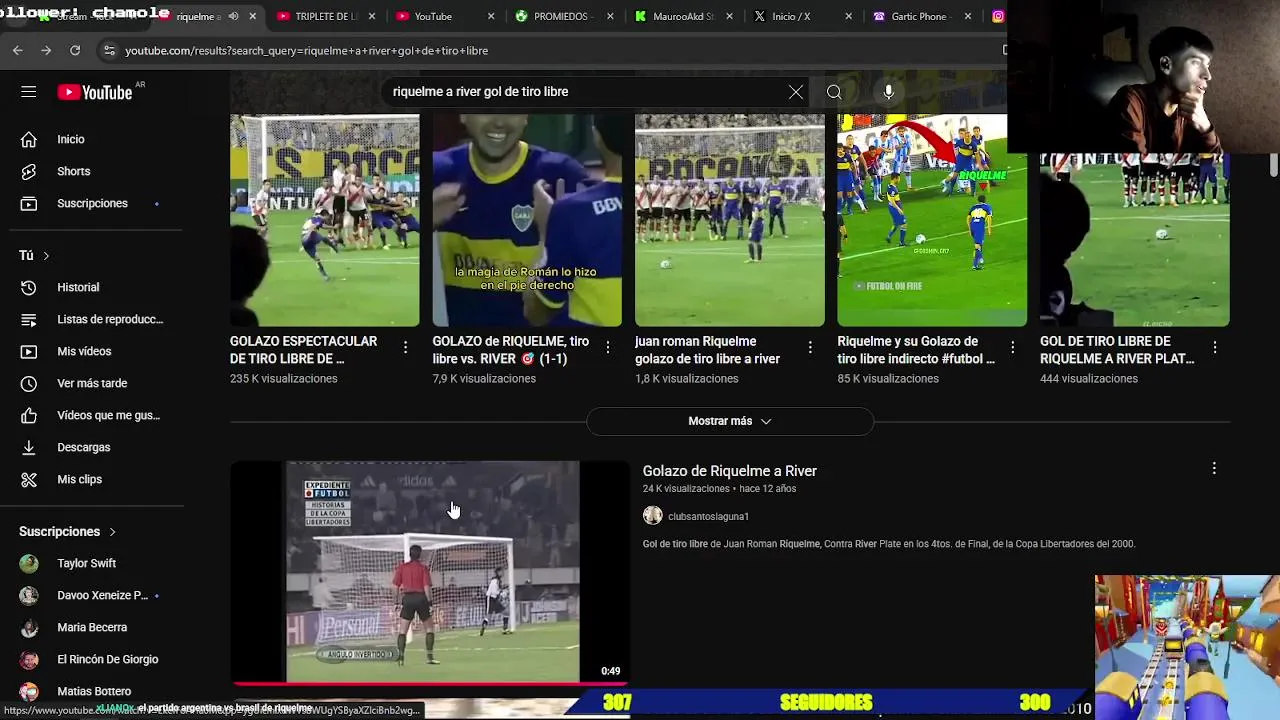Viewport: 1280px width, 720px height.
Task: Go to the YouTube home logo
Action: pos(94,92)
